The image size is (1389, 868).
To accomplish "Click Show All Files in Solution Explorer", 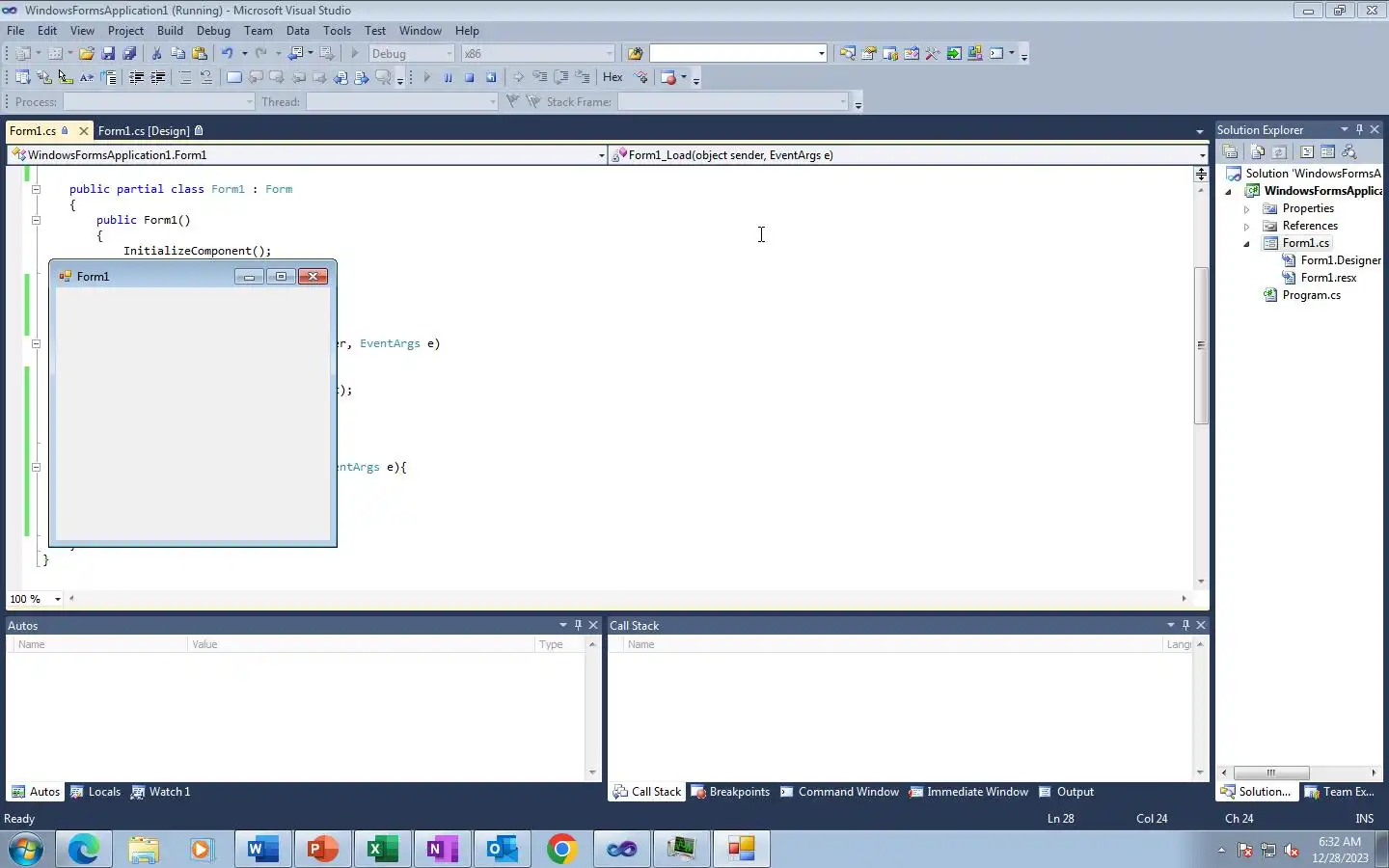I will pos(1257,151).
